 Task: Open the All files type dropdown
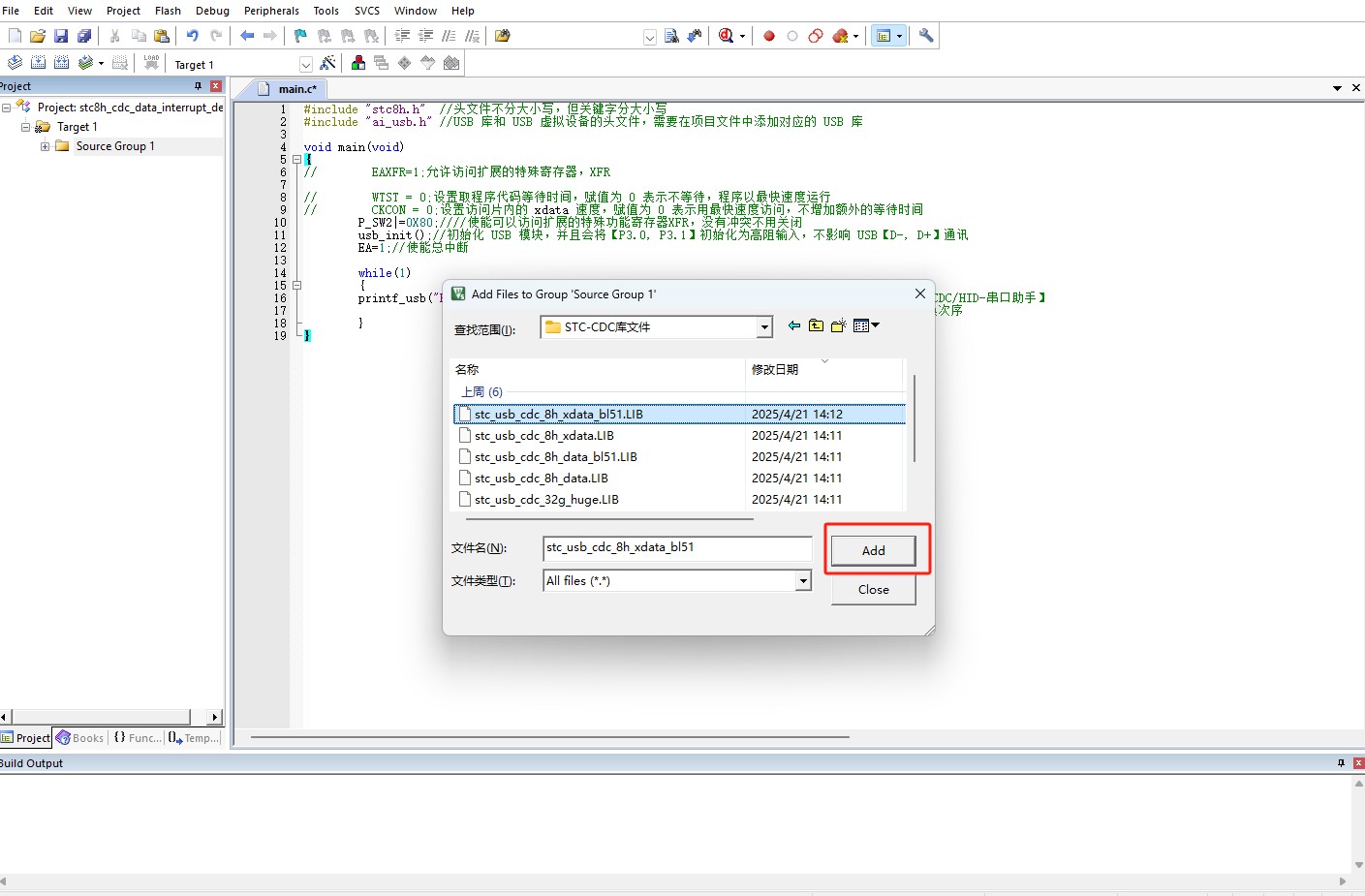click(x=803, y=581)
